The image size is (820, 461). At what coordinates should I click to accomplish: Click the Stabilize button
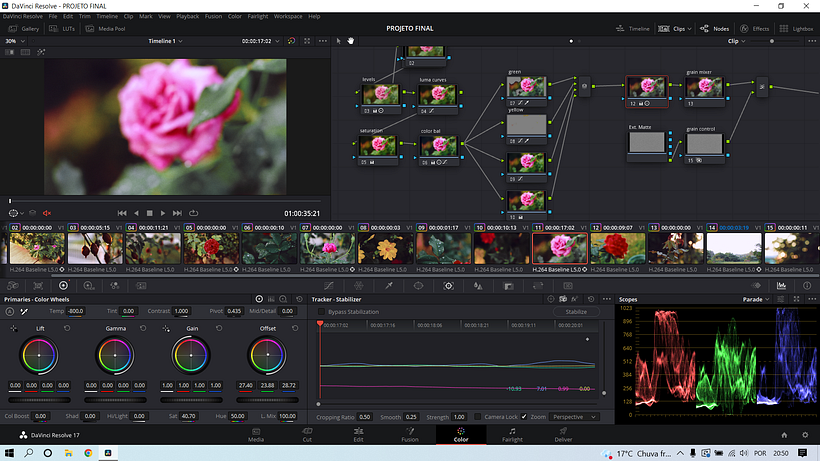click(576, 312)
